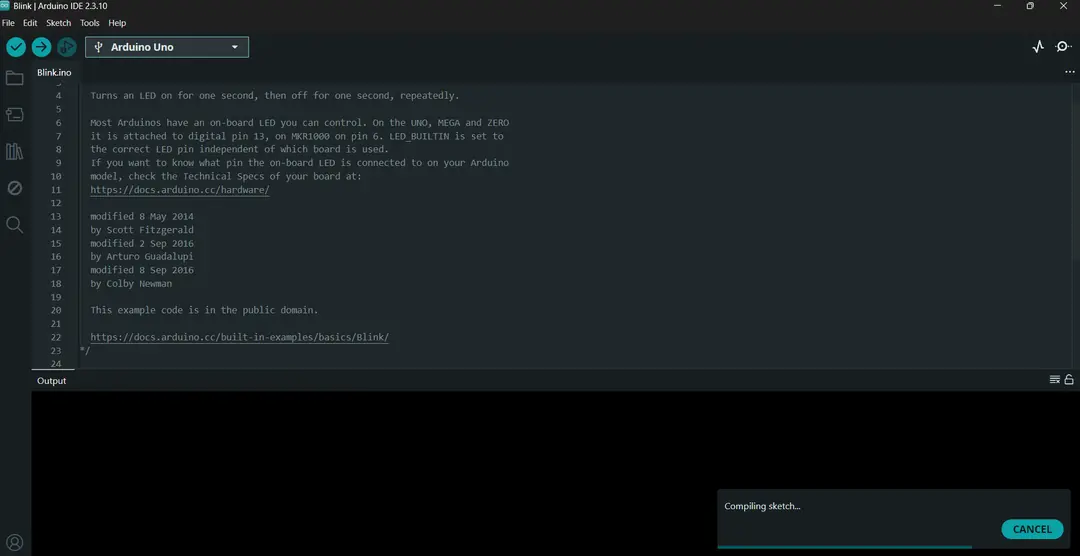Click the 'Most Arduinos have an on-board LED' line
This screenshot has width=1080, height=556.
click(x=300, y=122)
